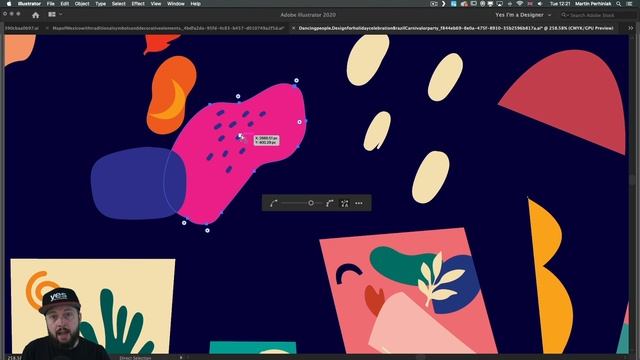
Task: Open the Effect menu
Action: tap(138, 4)
